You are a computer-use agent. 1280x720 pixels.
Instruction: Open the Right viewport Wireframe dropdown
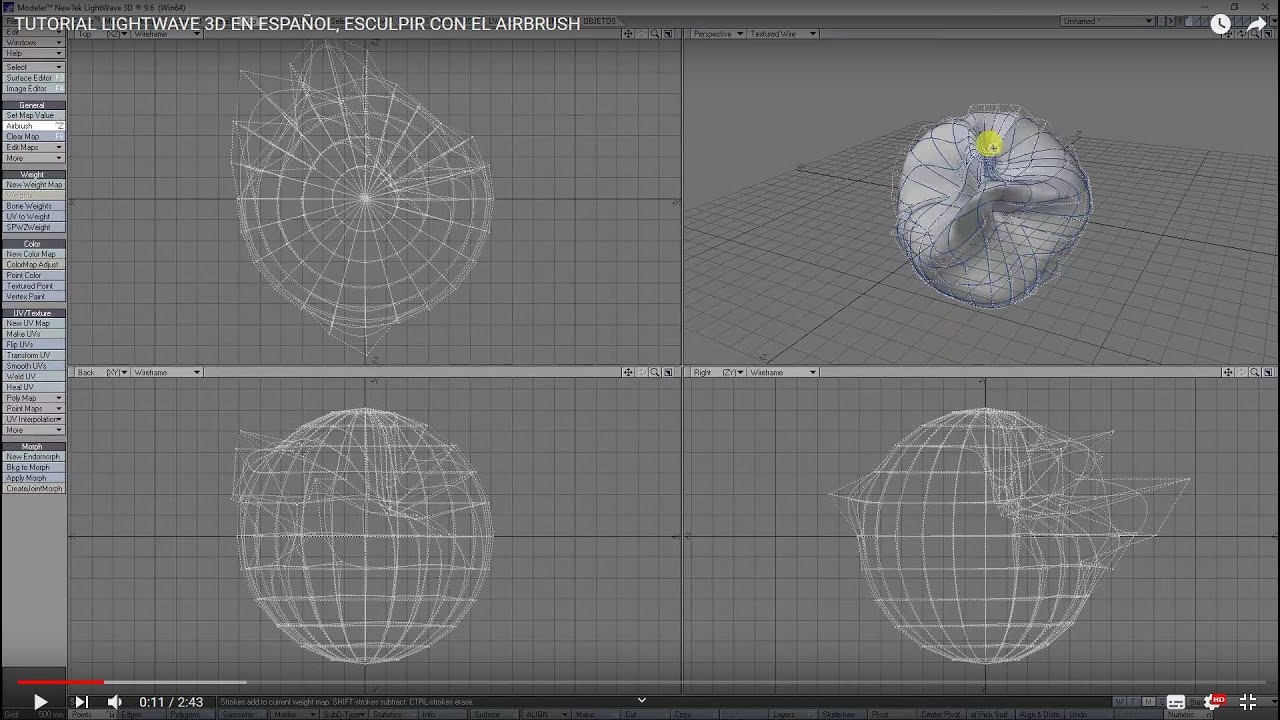click(783, 372)
